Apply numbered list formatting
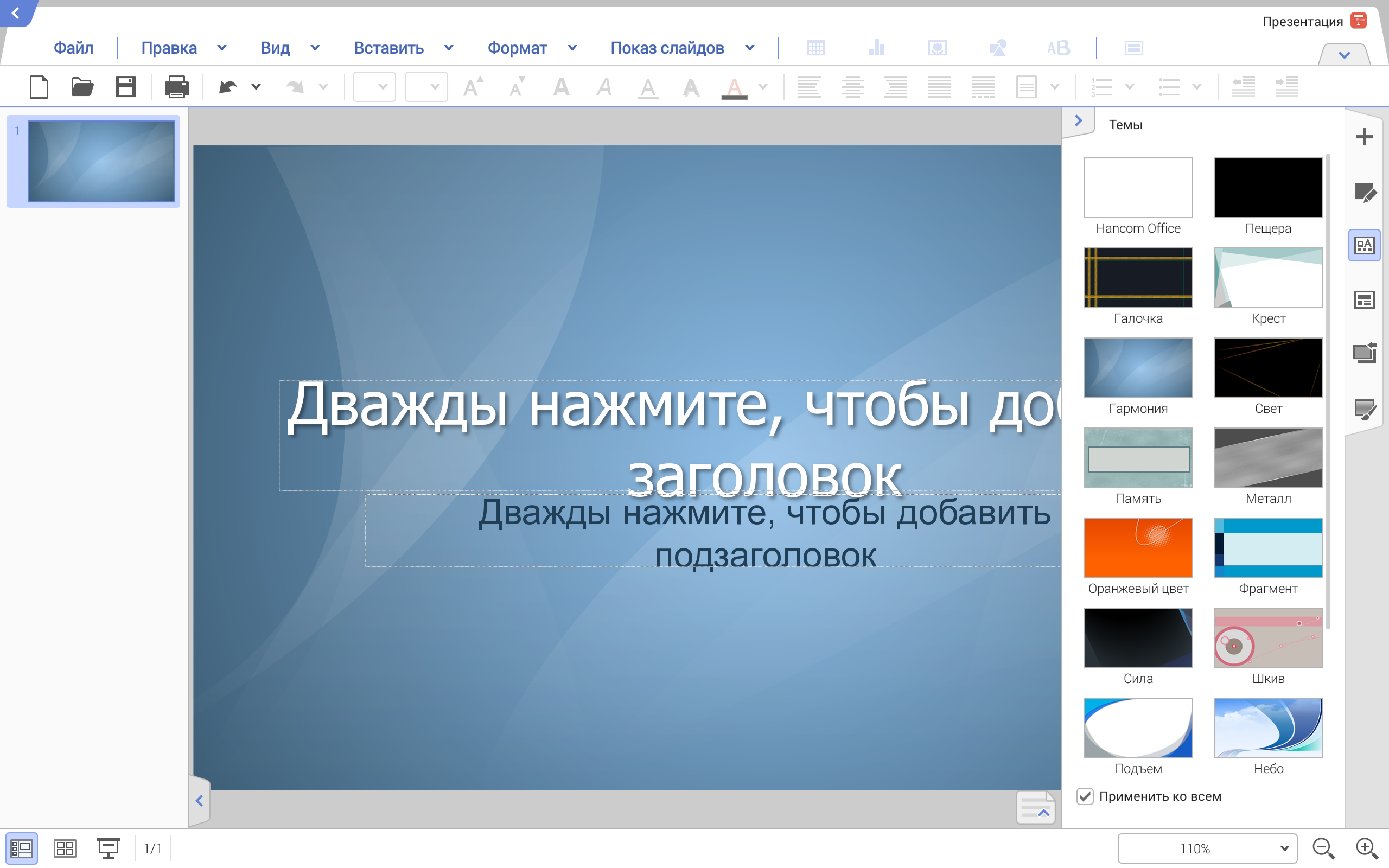This screenshot has width=1389, height=868. coord(1102,87)
